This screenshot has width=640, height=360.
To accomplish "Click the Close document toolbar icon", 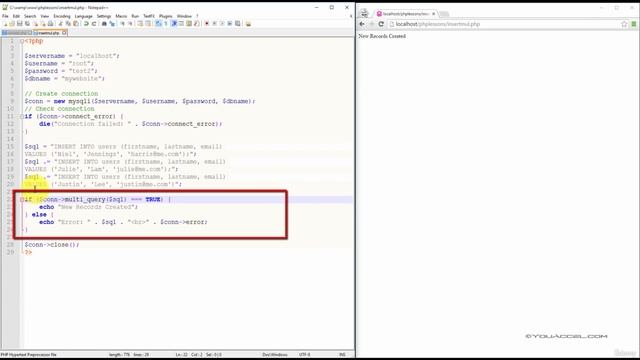I will pyautogui.click(x=36, y=24).
